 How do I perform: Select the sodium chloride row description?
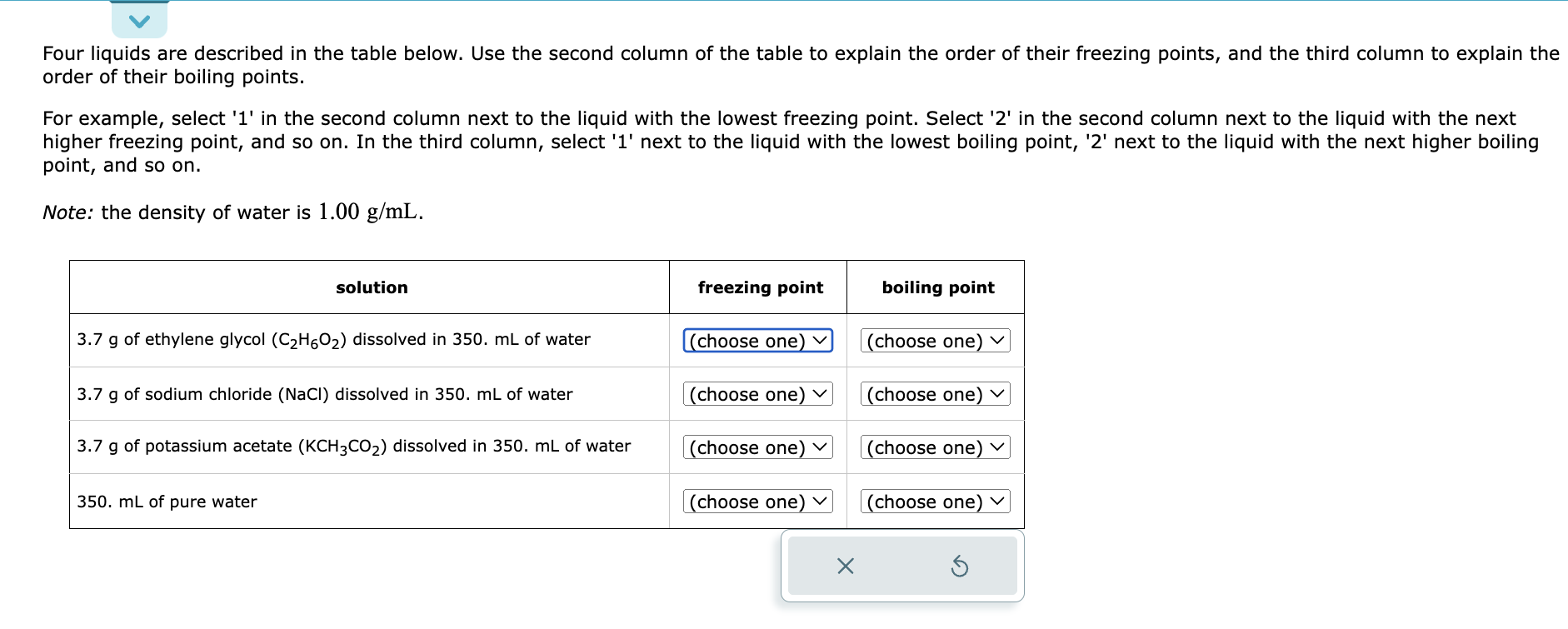pyautogui.click(x=325, y=394)
